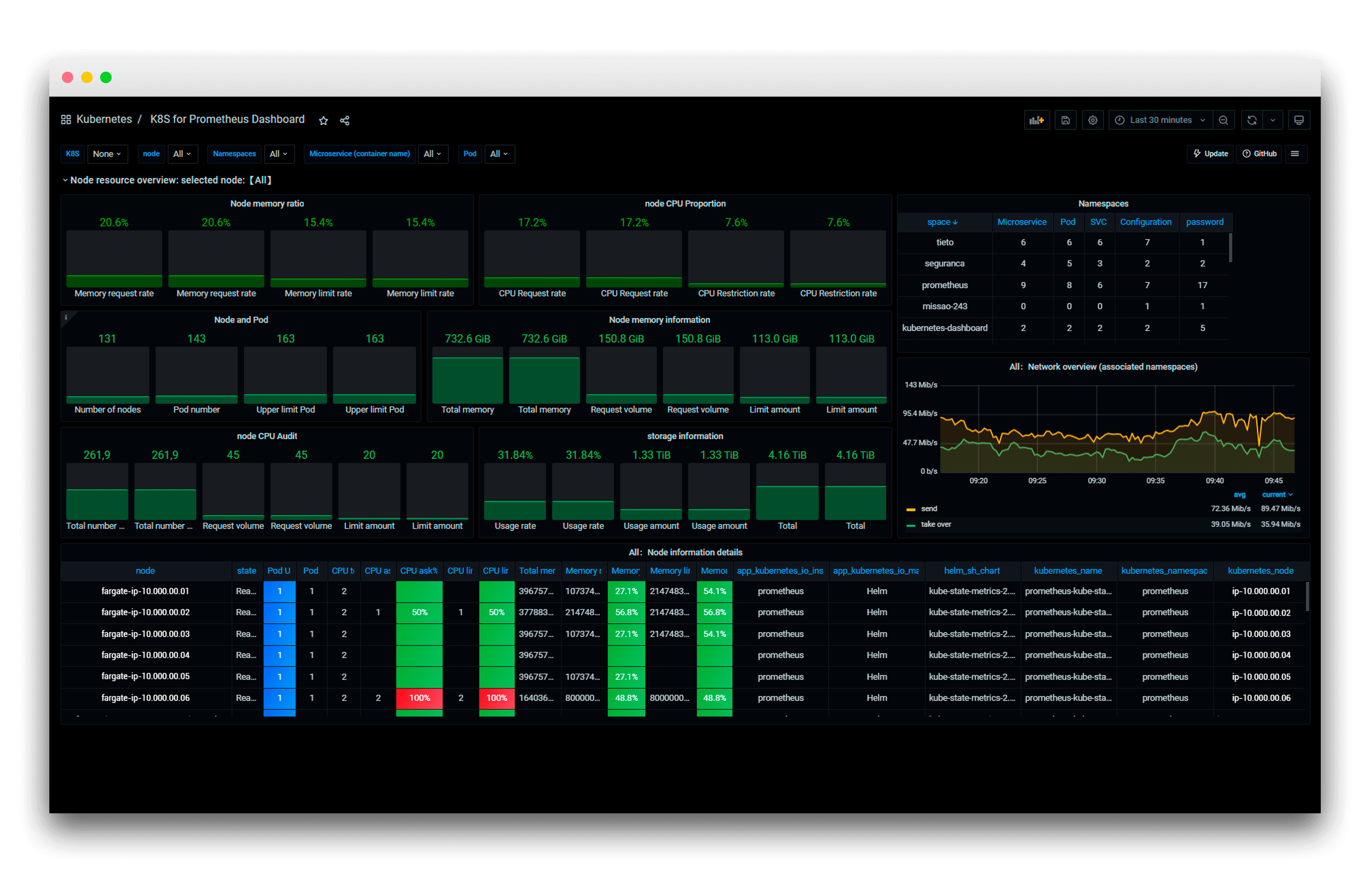Click the Node information details scrollbar
Screen dimensions: 1372x874
(x=1307, y=596)
